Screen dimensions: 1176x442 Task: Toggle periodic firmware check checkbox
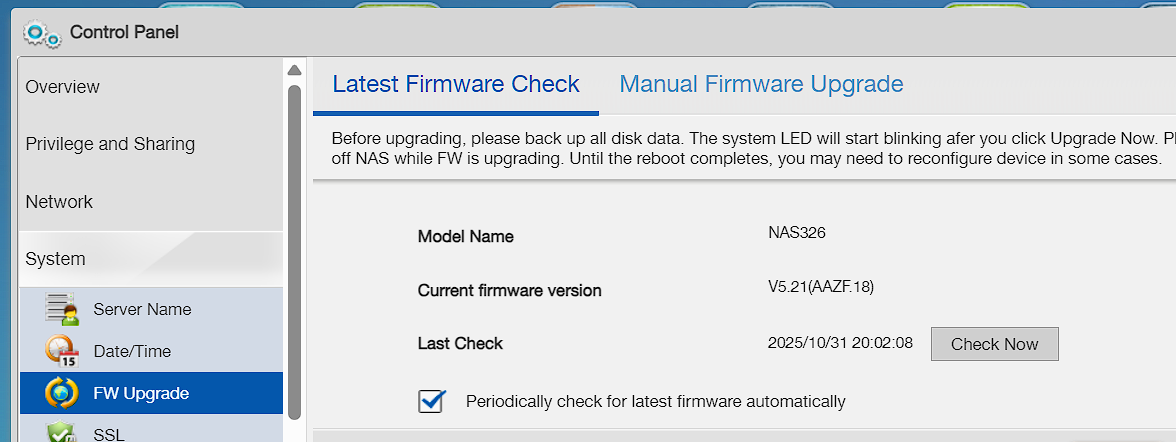[431, 401]
